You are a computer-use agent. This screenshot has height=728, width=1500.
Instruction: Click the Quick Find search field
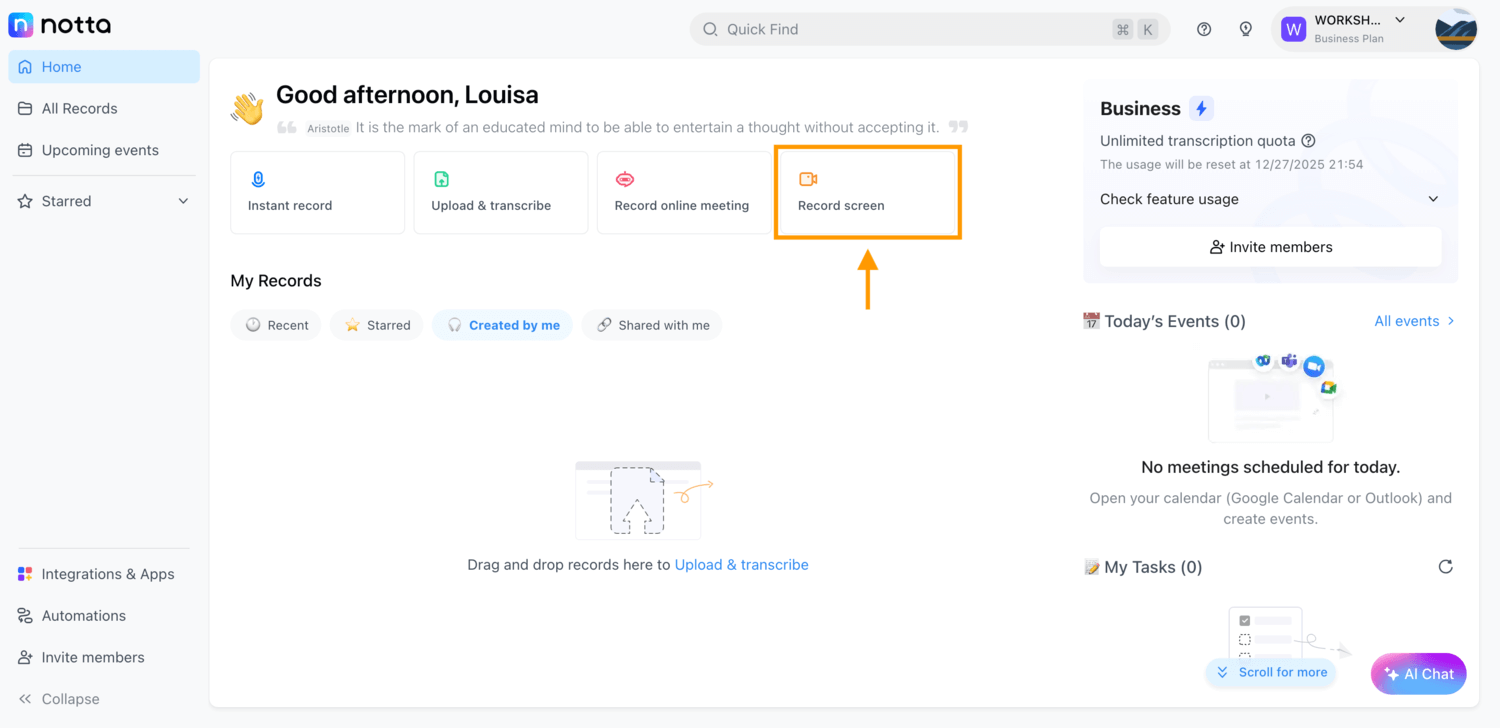(x=929, y=29)
